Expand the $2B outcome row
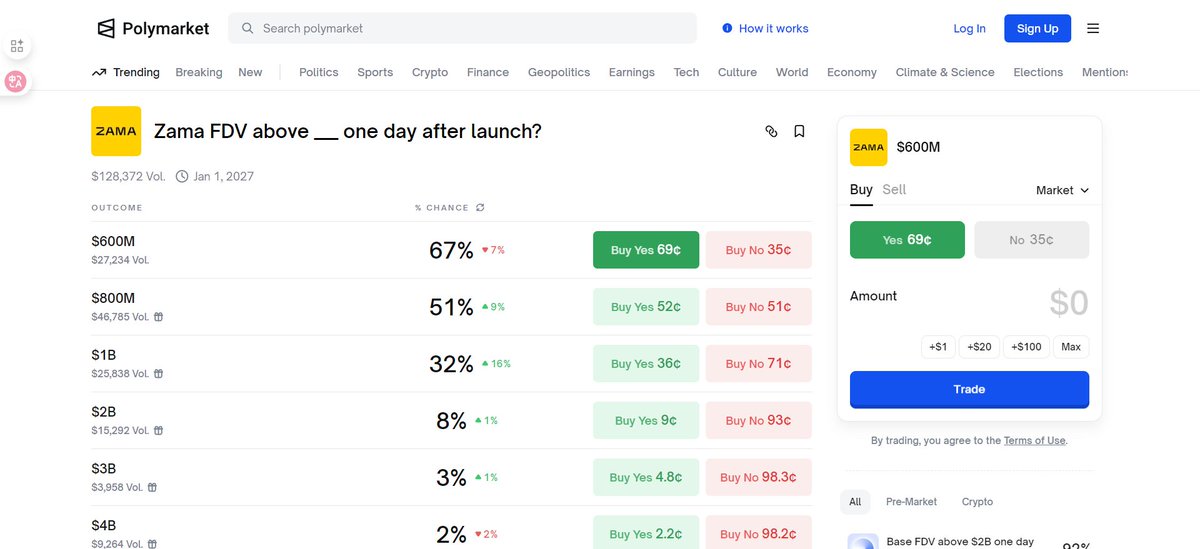The height and width of the screenshot is (549, 1200). click(250, 421)
